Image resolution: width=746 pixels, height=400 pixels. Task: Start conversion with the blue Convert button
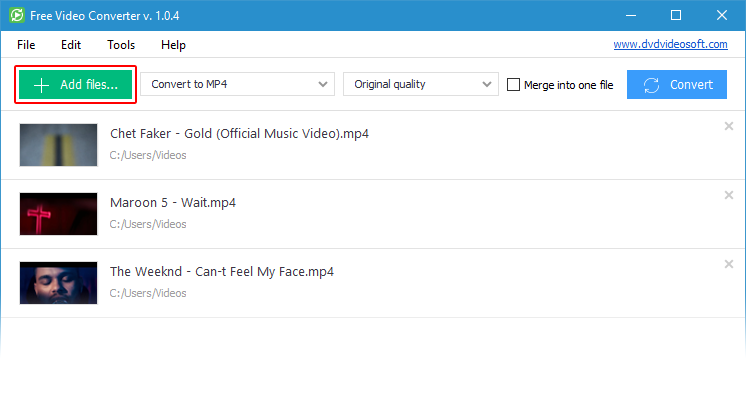point(677,85)
